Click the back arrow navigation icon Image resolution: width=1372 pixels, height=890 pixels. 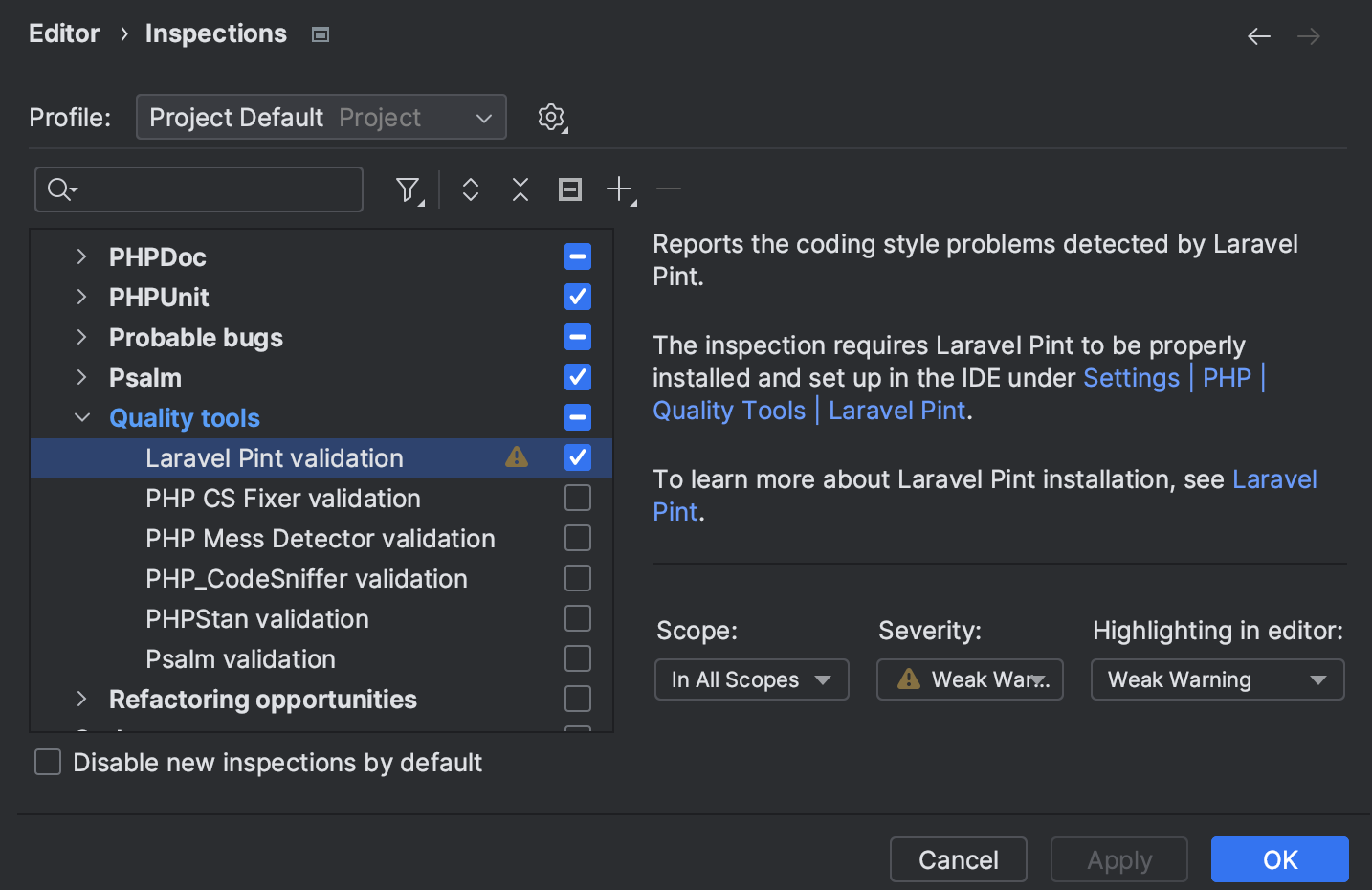pos(1259,36)
